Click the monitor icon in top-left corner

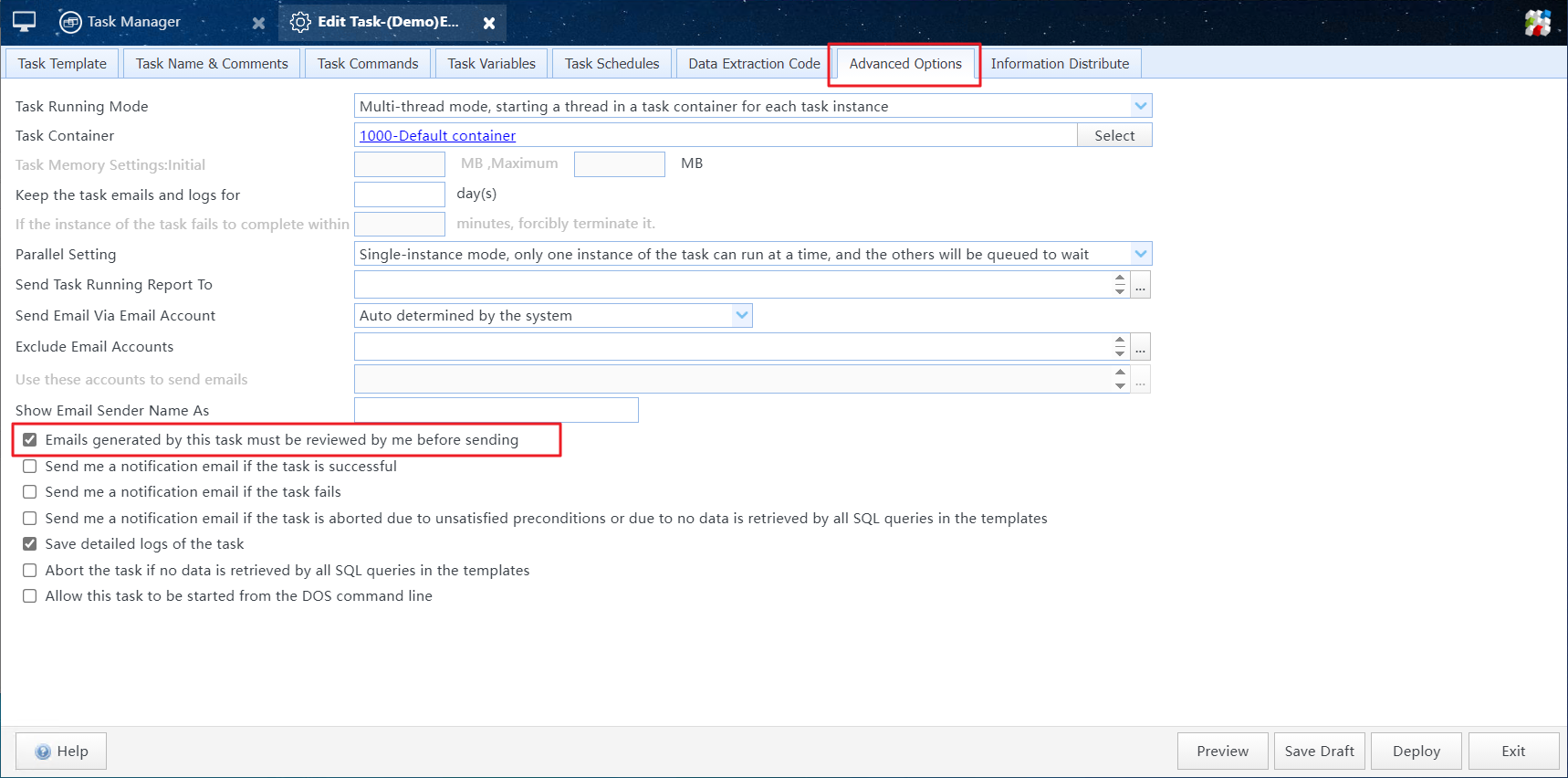(x=24, y=22)
